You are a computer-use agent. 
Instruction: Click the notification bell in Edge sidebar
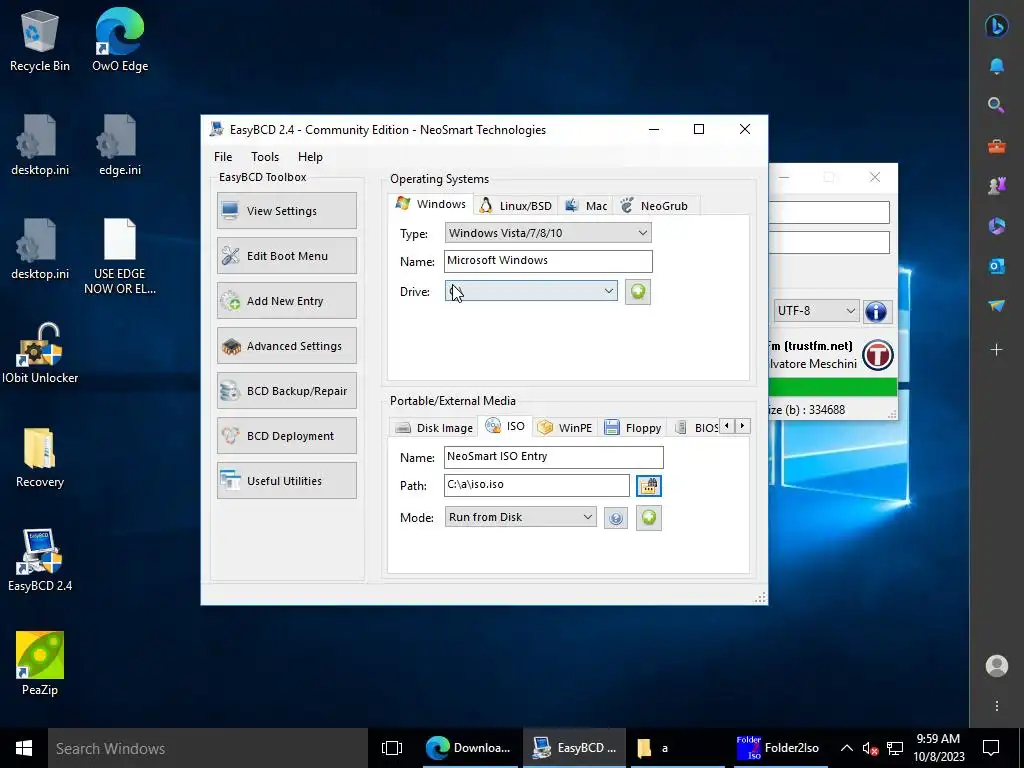coord(997,66)
